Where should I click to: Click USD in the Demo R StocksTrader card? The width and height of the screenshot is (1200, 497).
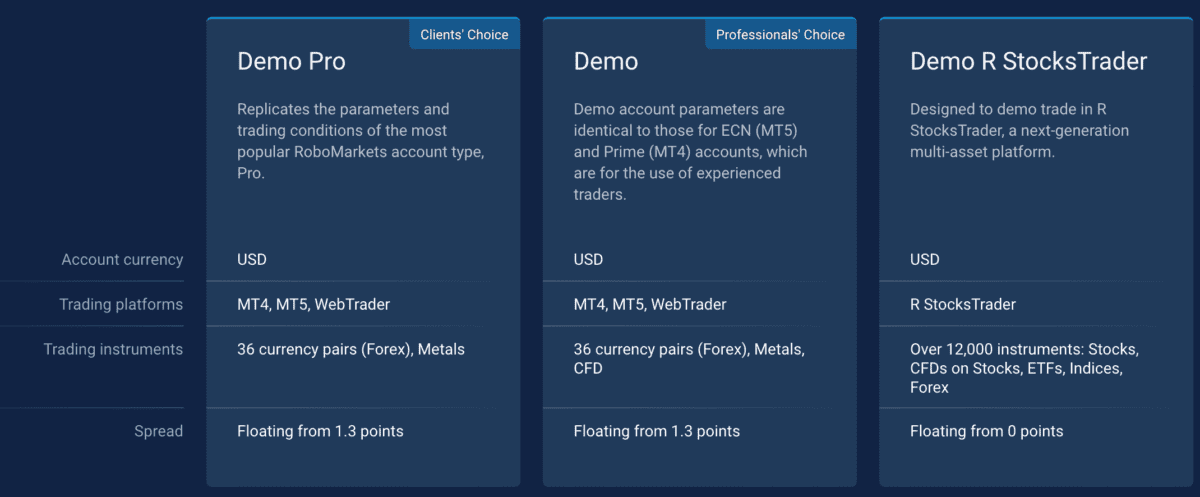coord(925,260)
